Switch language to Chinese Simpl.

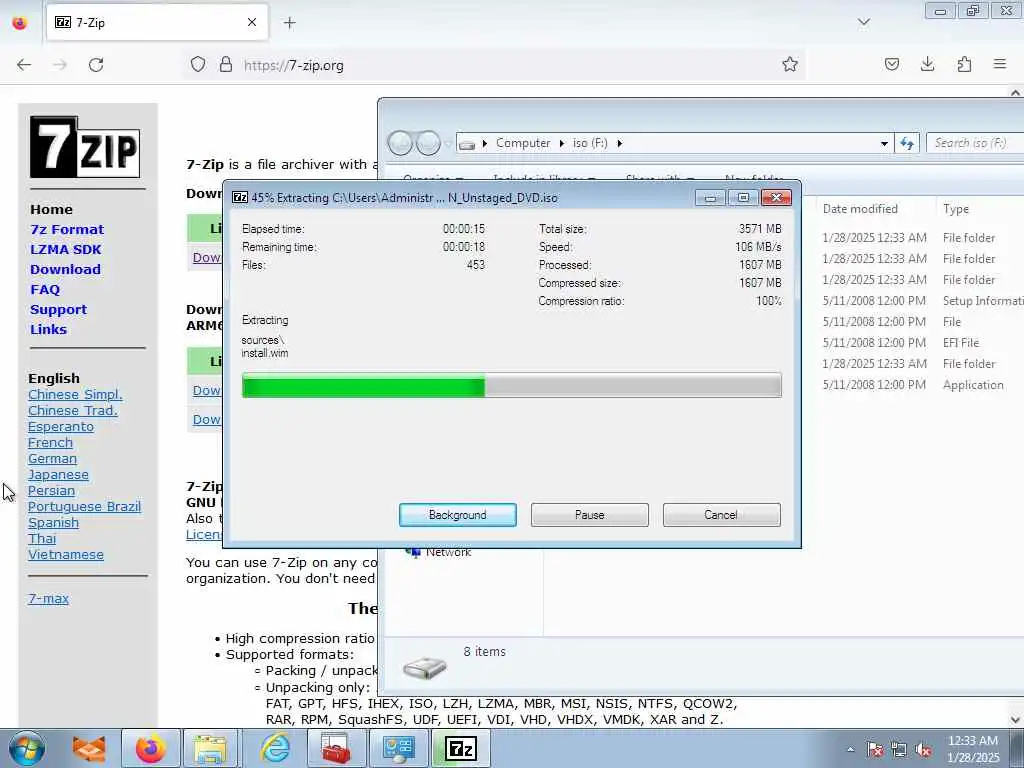point(75,394)
